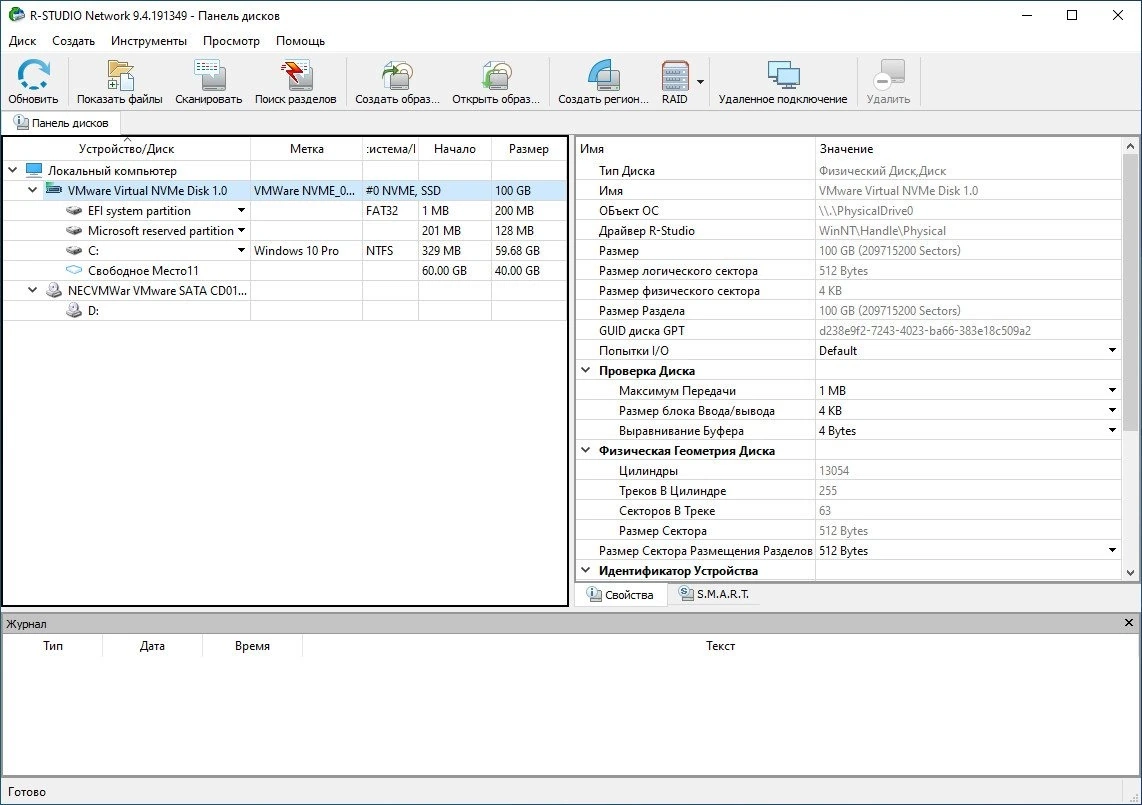The width and height of the screenshot is (1142, 805).
Task: Select GUID диска GPT value
Action: coord(924,331)
